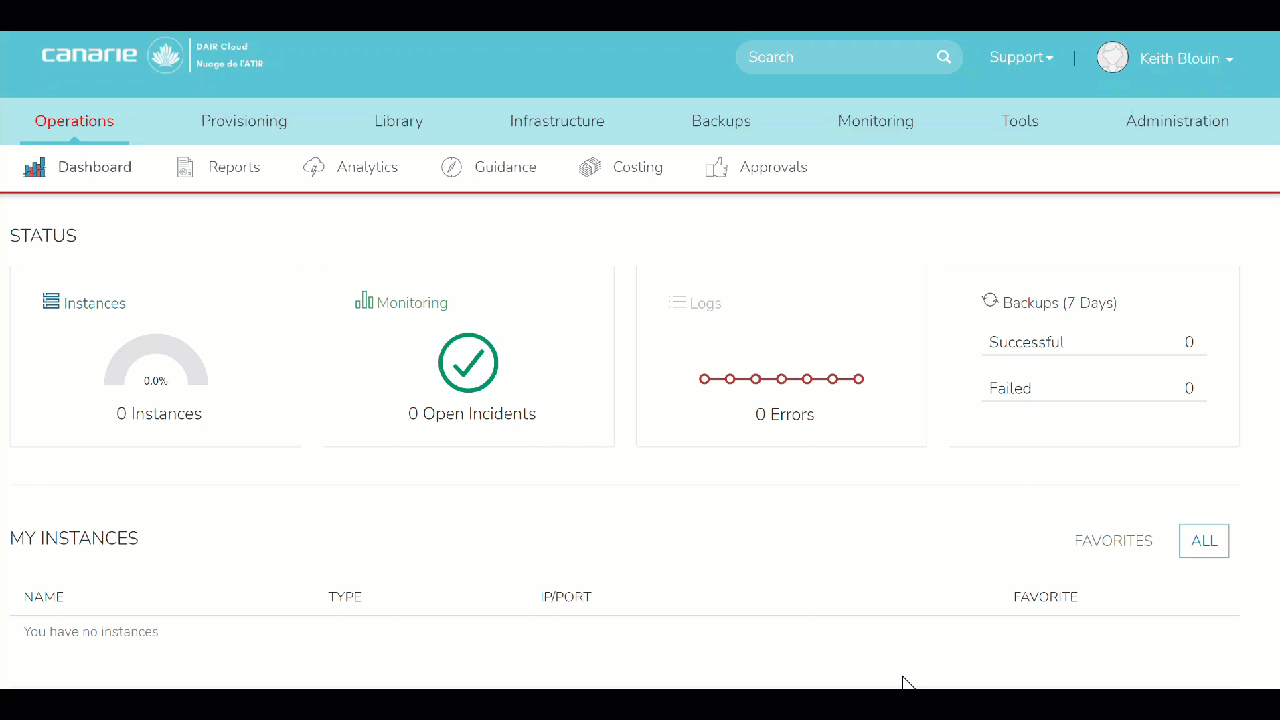Open Analytics via its cloud icon
The image size is (1280, 720).
click(x=314, y=167)
